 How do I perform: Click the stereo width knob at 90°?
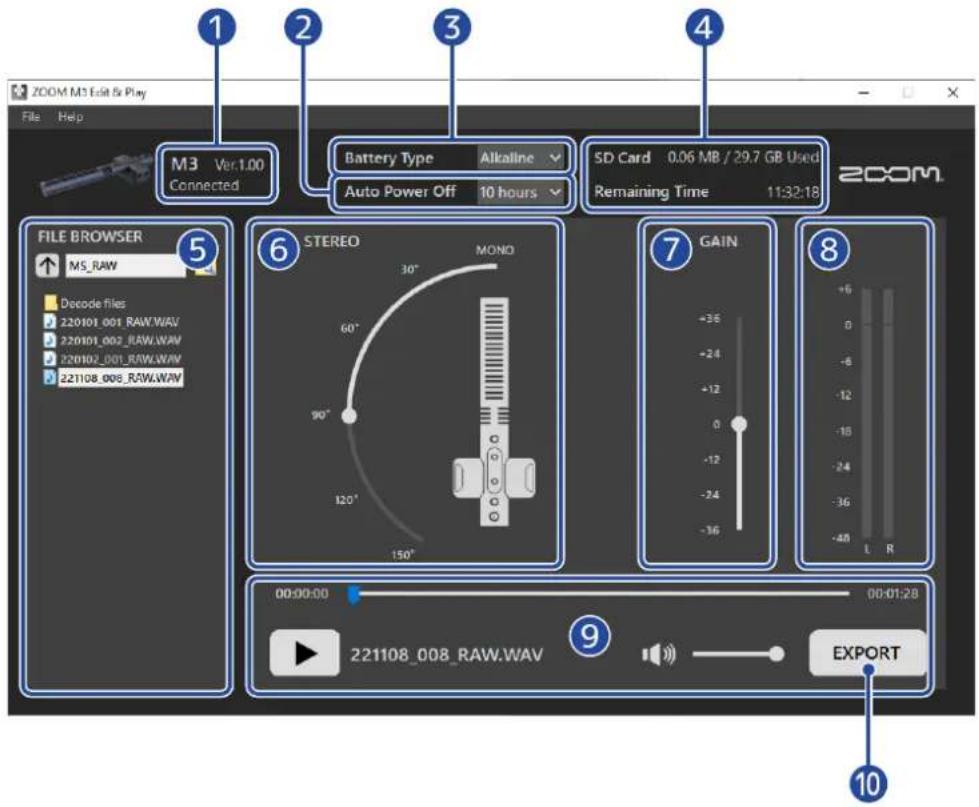pyautogui.click(x=350, y=416)
